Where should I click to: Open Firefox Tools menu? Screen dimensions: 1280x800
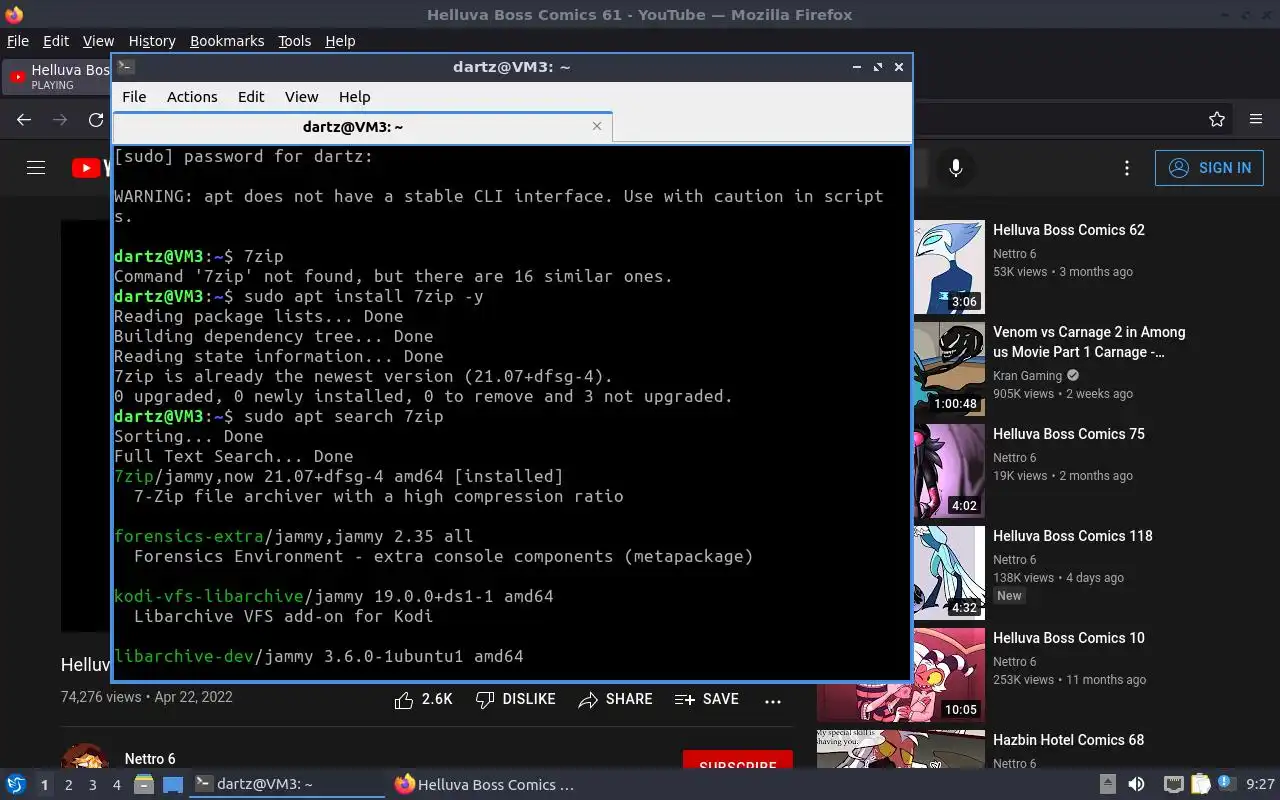(x=295, y=41)
